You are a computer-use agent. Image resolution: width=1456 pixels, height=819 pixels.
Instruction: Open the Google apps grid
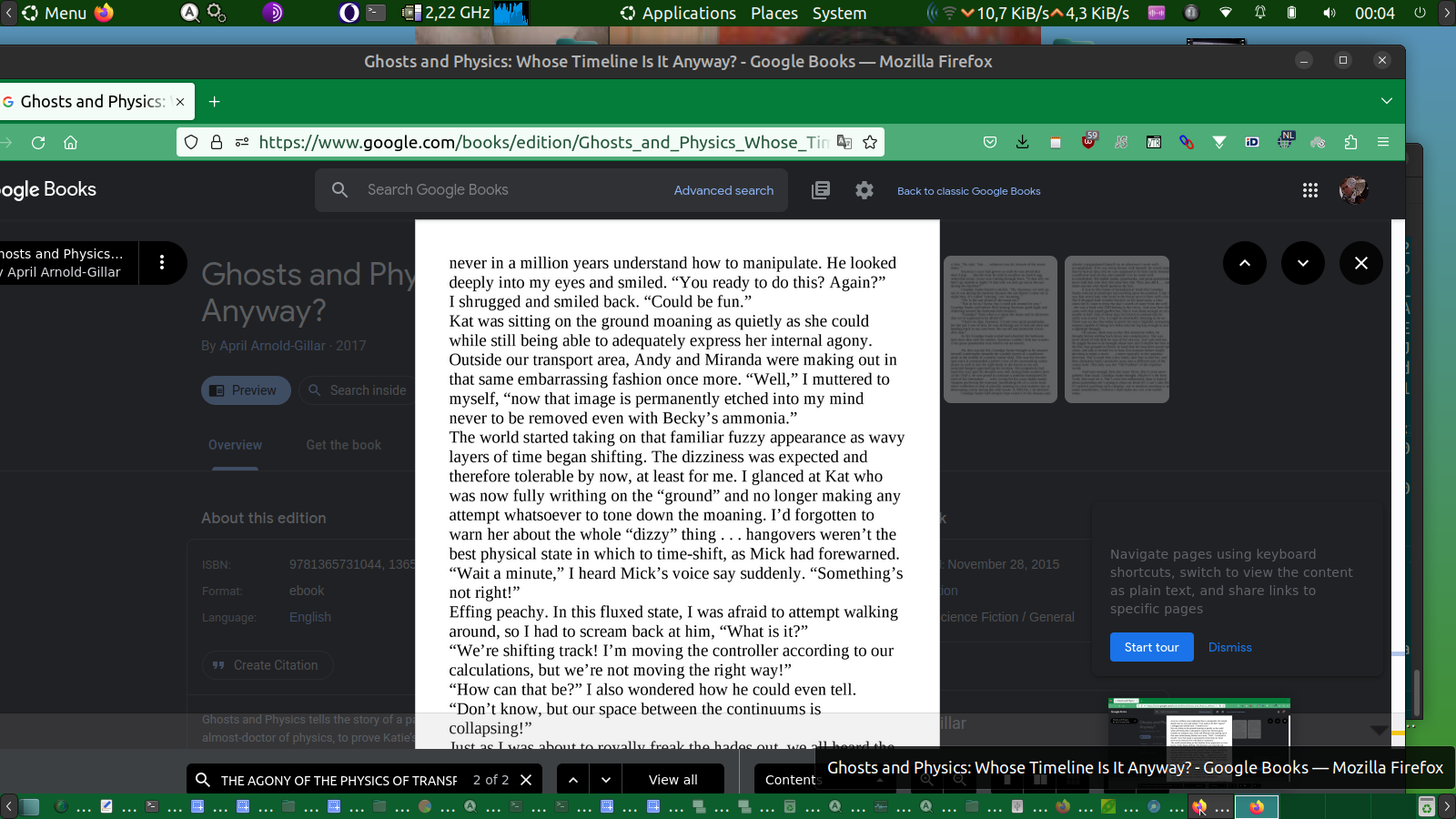click(1310, 190)
